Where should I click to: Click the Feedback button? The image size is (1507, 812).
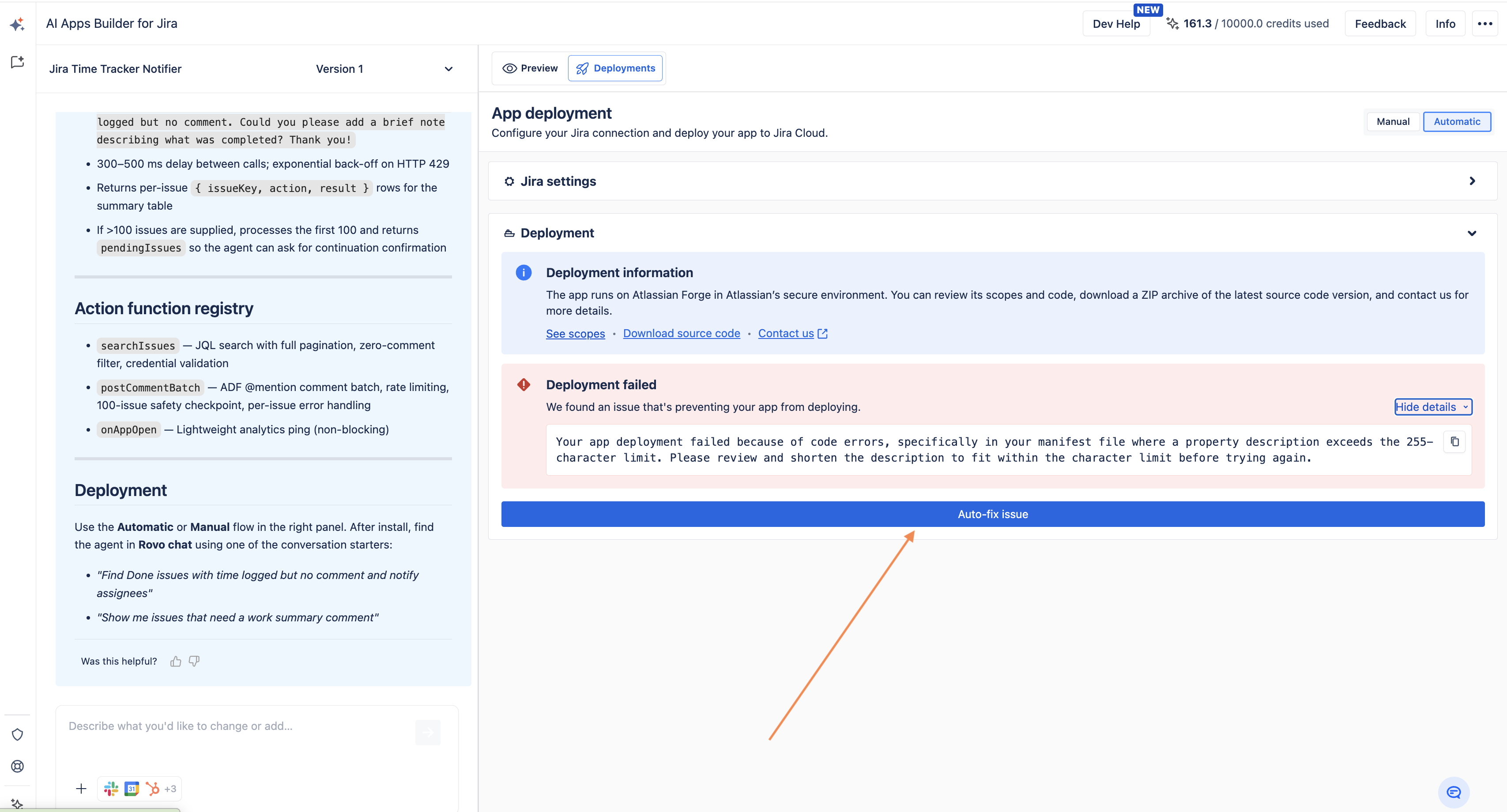click(x=1380, y=24)
